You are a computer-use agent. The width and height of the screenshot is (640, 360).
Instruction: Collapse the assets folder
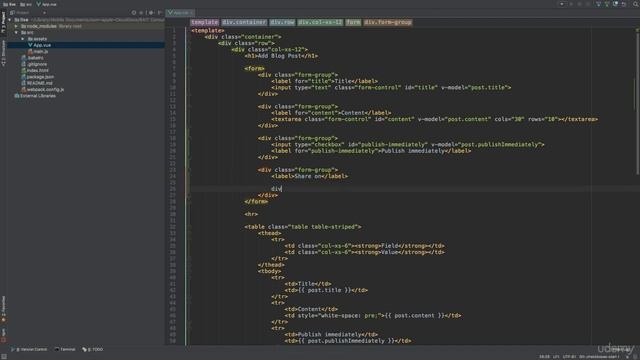[23, 39]
